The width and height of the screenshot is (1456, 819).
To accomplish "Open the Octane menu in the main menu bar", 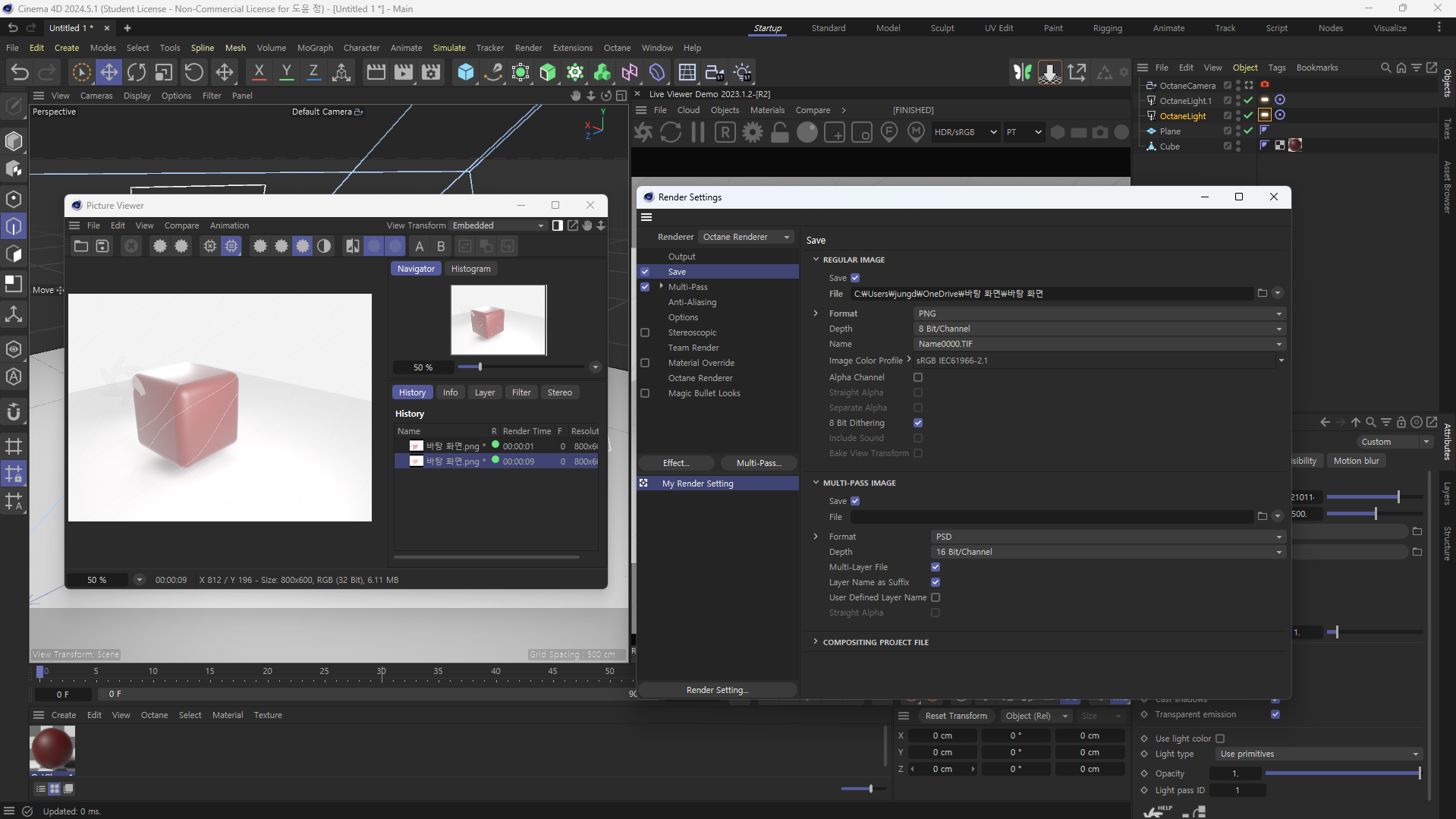I will (617, 48).
